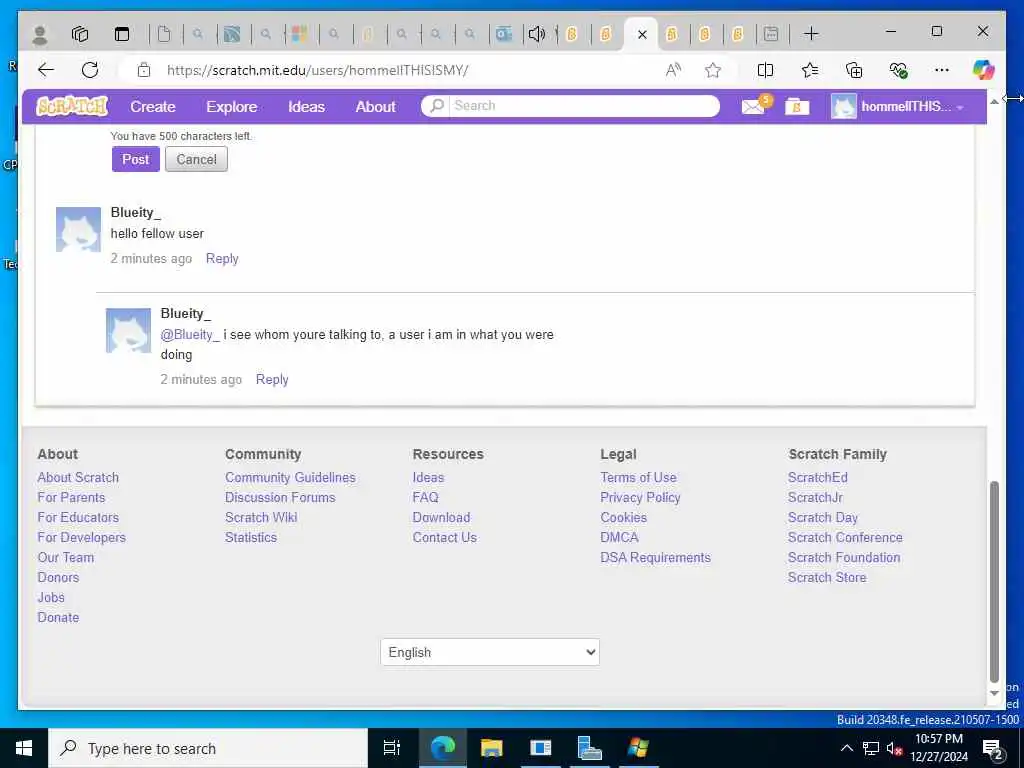Click the Ideas menu item in the navbar
The image size is (1024, 768).
(306, 106)
